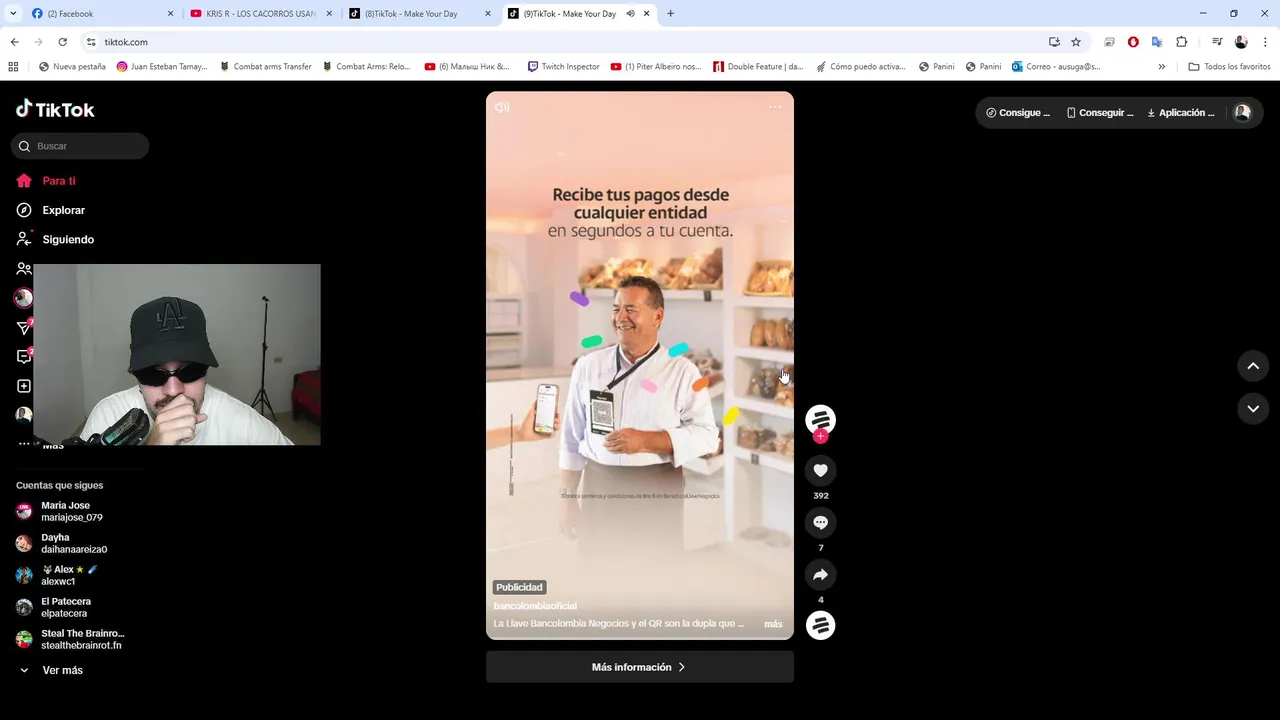Open the Twitch Inspector bookmark
The width and height of the screenshot is (1280, 720).
[x=563, y=67]
